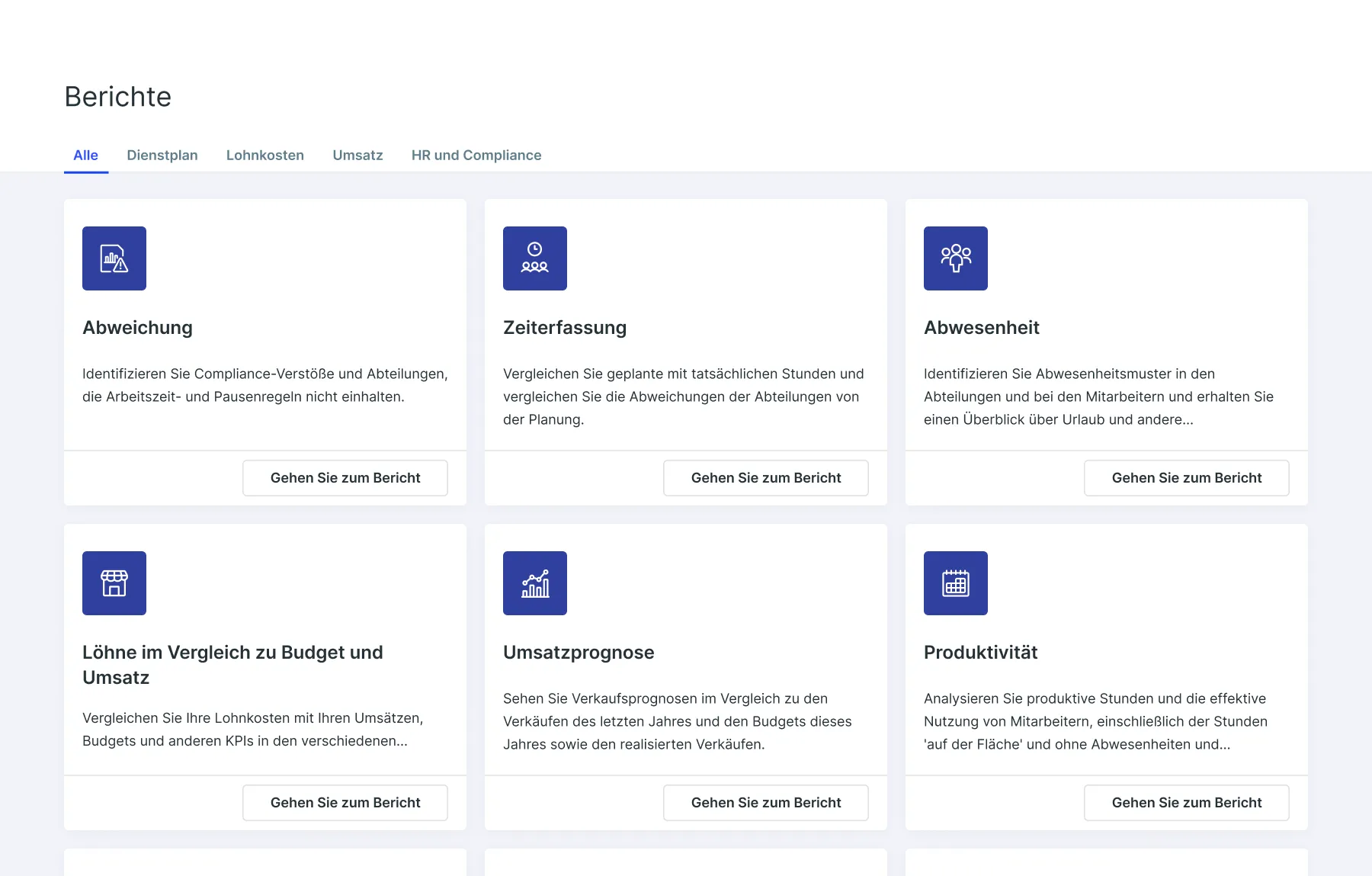The height and width of the screenshot is (876, 1372).
Task: Switch to the Umsatz tab
Action: (357, 156)
